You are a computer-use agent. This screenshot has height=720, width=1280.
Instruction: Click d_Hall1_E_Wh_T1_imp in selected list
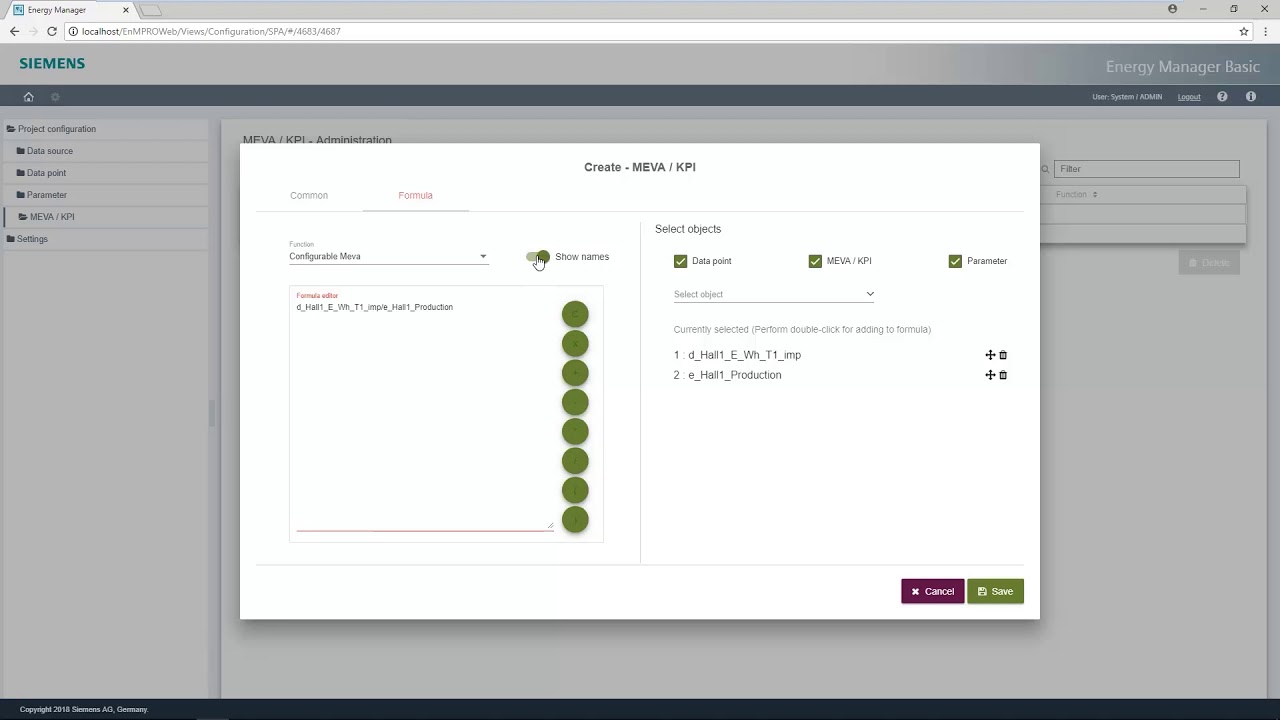click(x=744, y=355)
